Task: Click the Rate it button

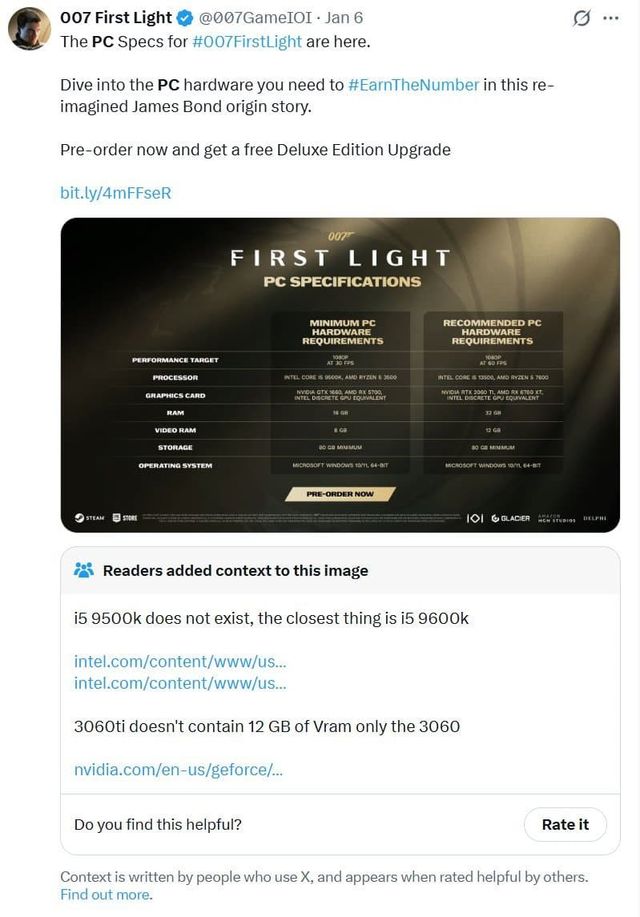Action: click(x=565, y=824)
